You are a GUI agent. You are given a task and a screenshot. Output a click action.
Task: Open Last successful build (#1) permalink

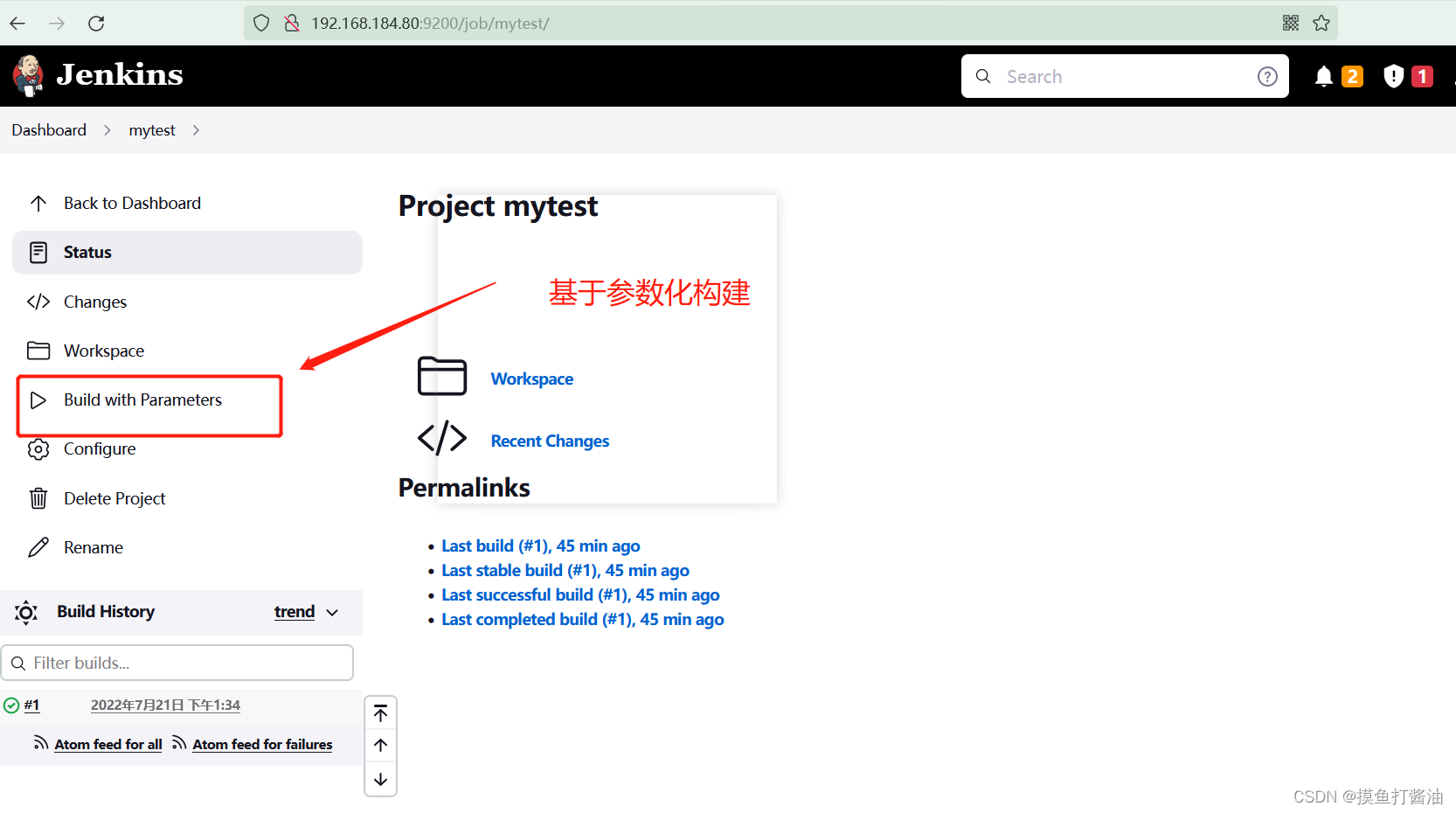(x=580, y=594)
